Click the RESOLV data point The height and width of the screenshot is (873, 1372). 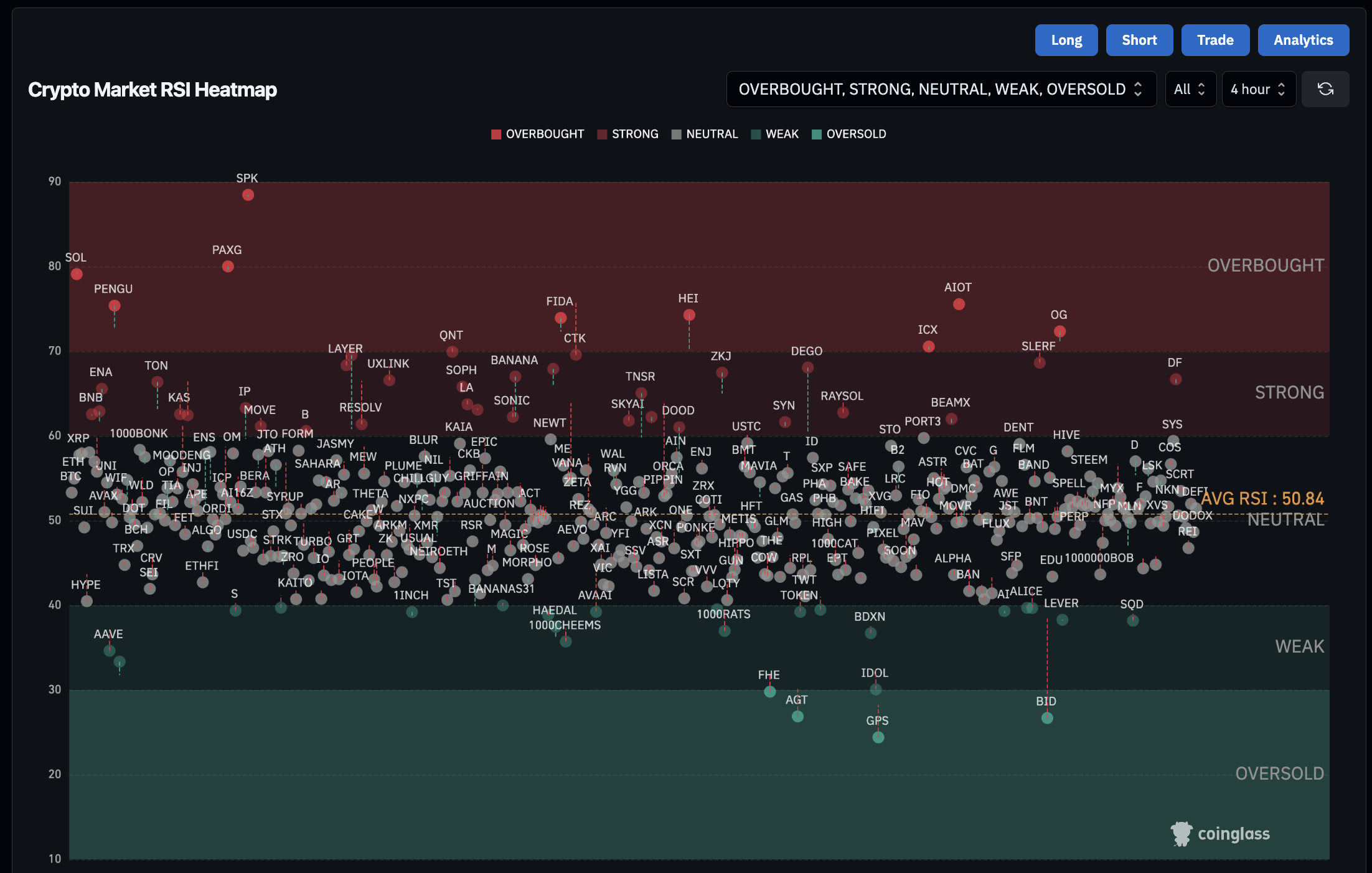coord(362,424)
